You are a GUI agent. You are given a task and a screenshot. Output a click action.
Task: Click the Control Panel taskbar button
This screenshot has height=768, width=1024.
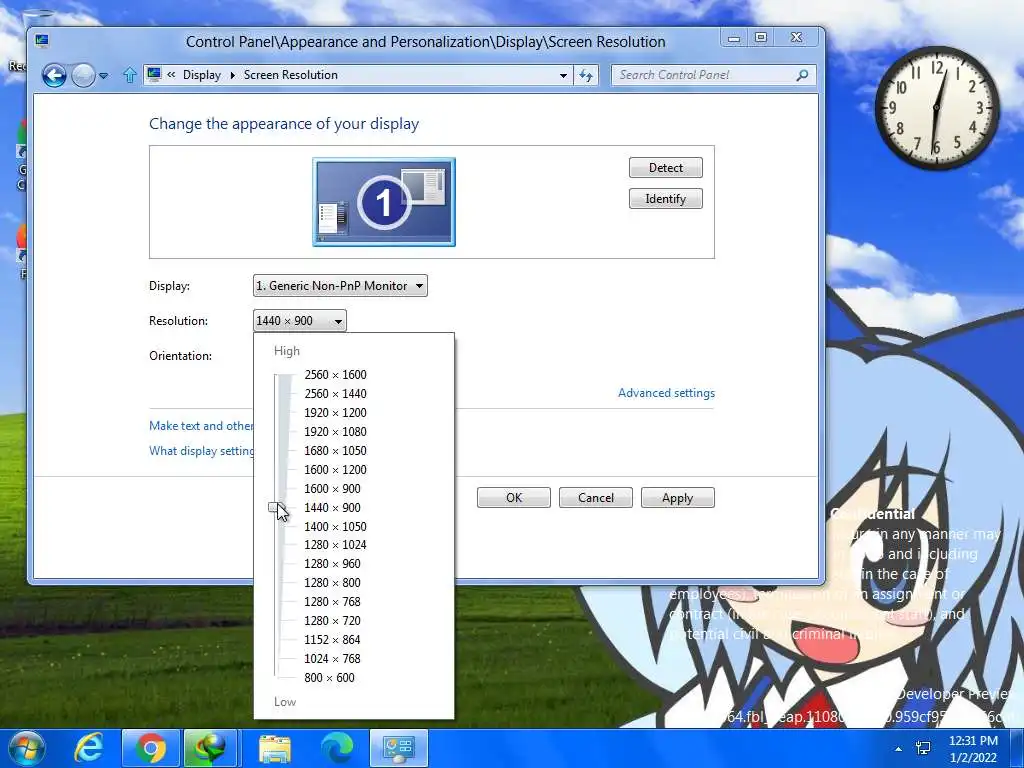(399, 748)
